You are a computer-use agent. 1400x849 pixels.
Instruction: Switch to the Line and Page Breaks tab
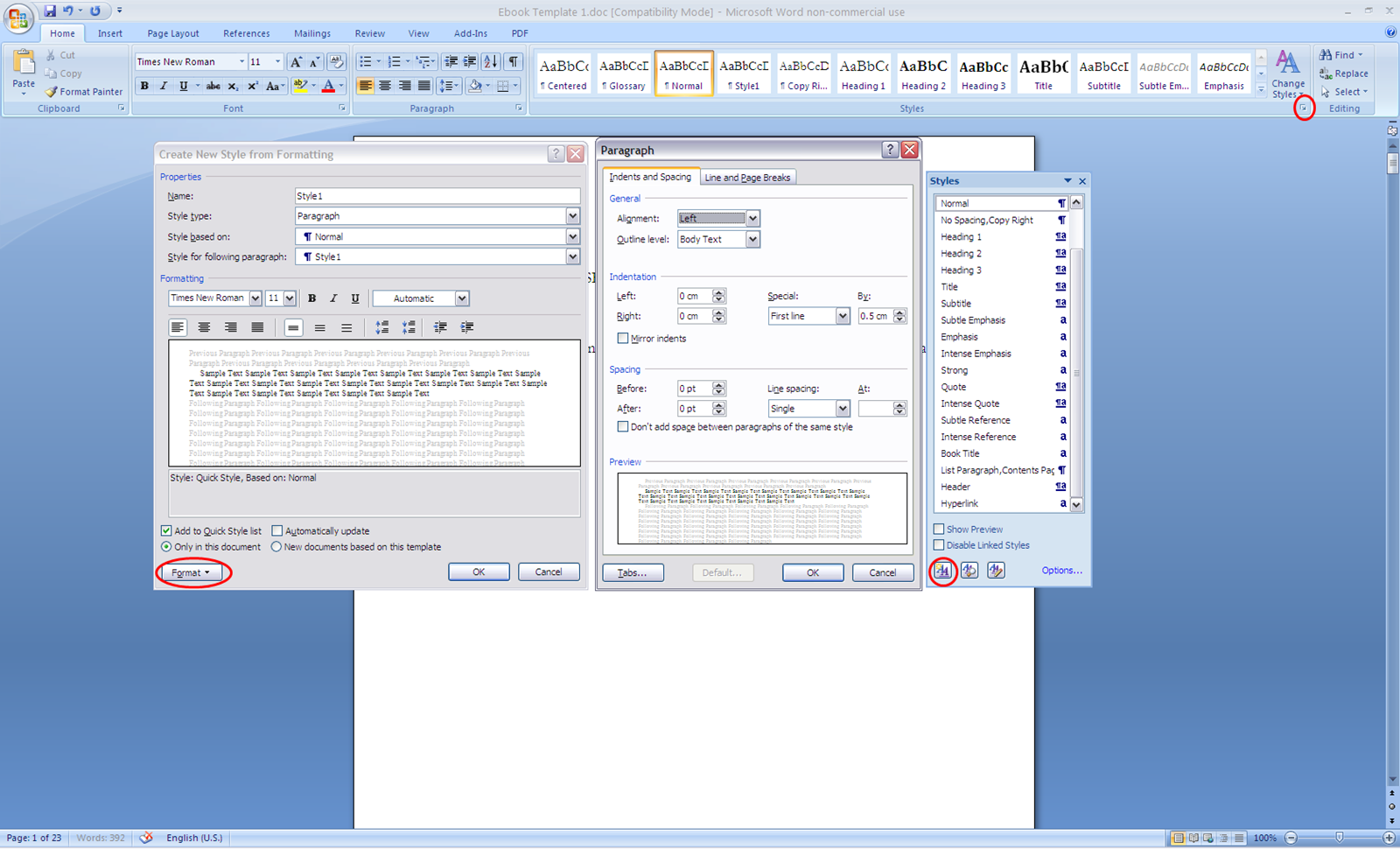(747, 177)
